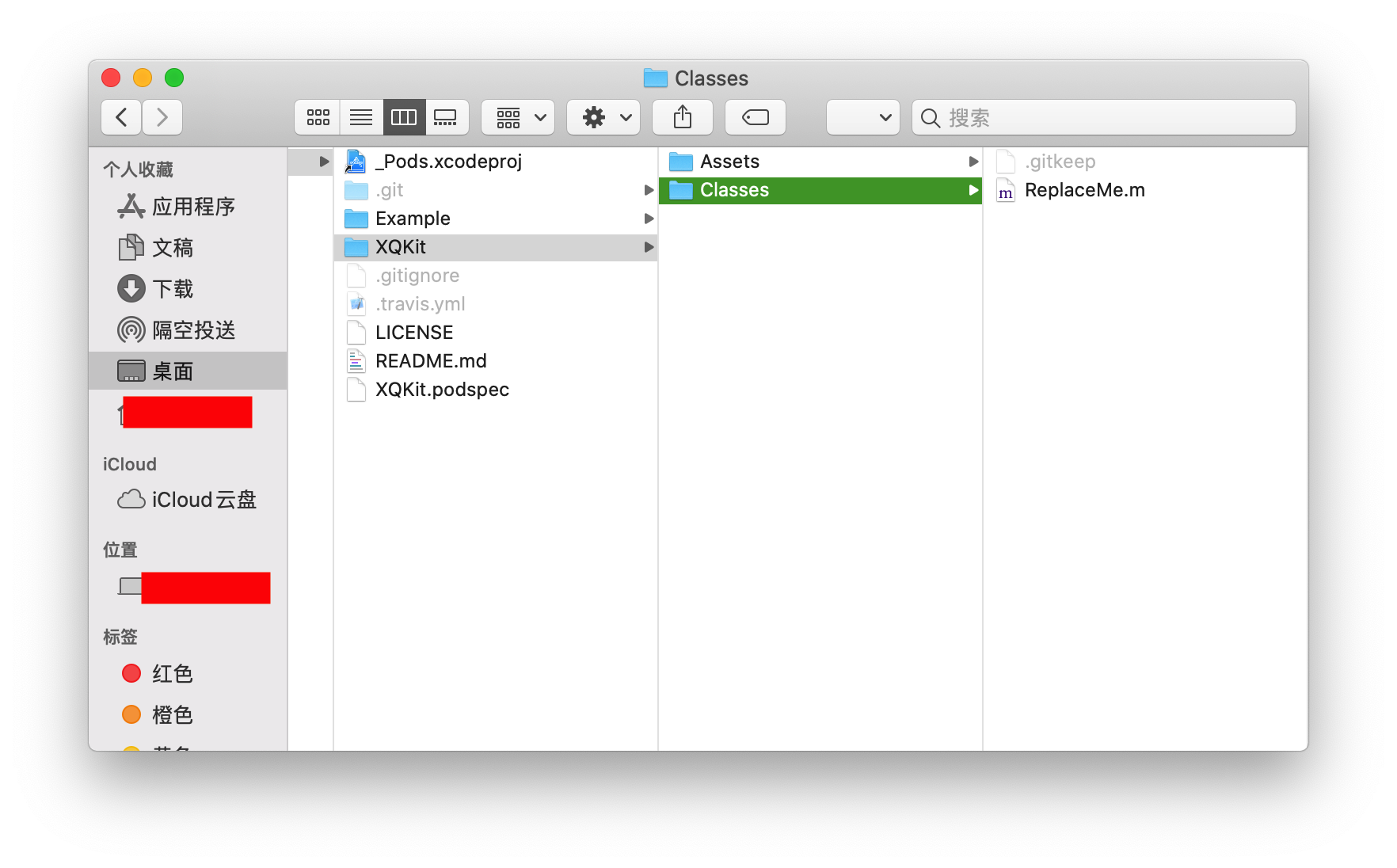Open 隔空投送 AirDrop in sidebar

[188, 330]
